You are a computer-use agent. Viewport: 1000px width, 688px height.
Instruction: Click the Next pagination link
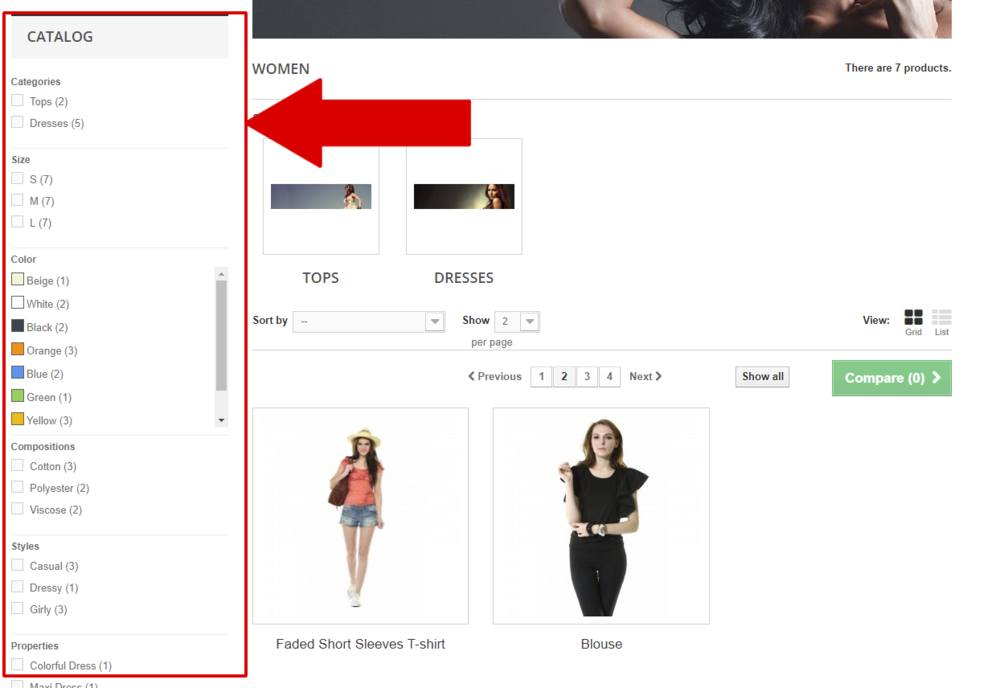[x=644, y=376]
